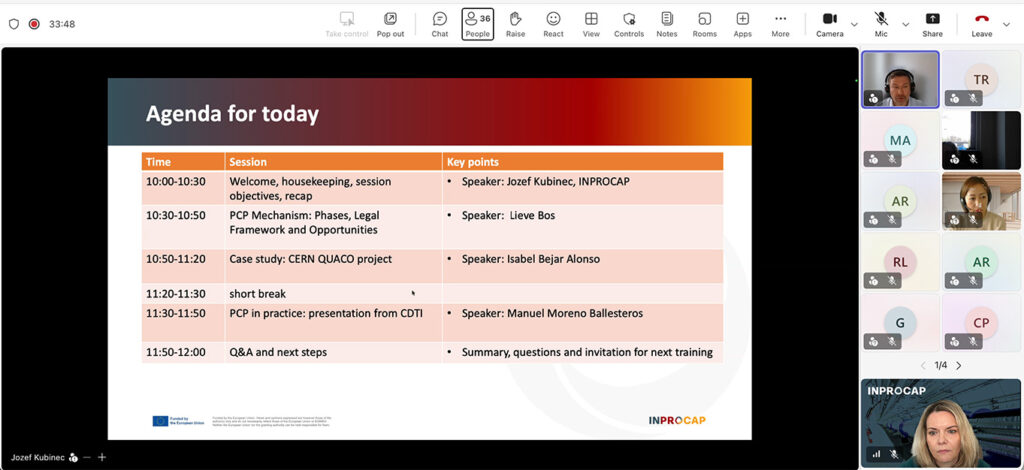Screen dimensions: 1024x470
Task: Zoom in shared content with plus
Action: (101, 457)
